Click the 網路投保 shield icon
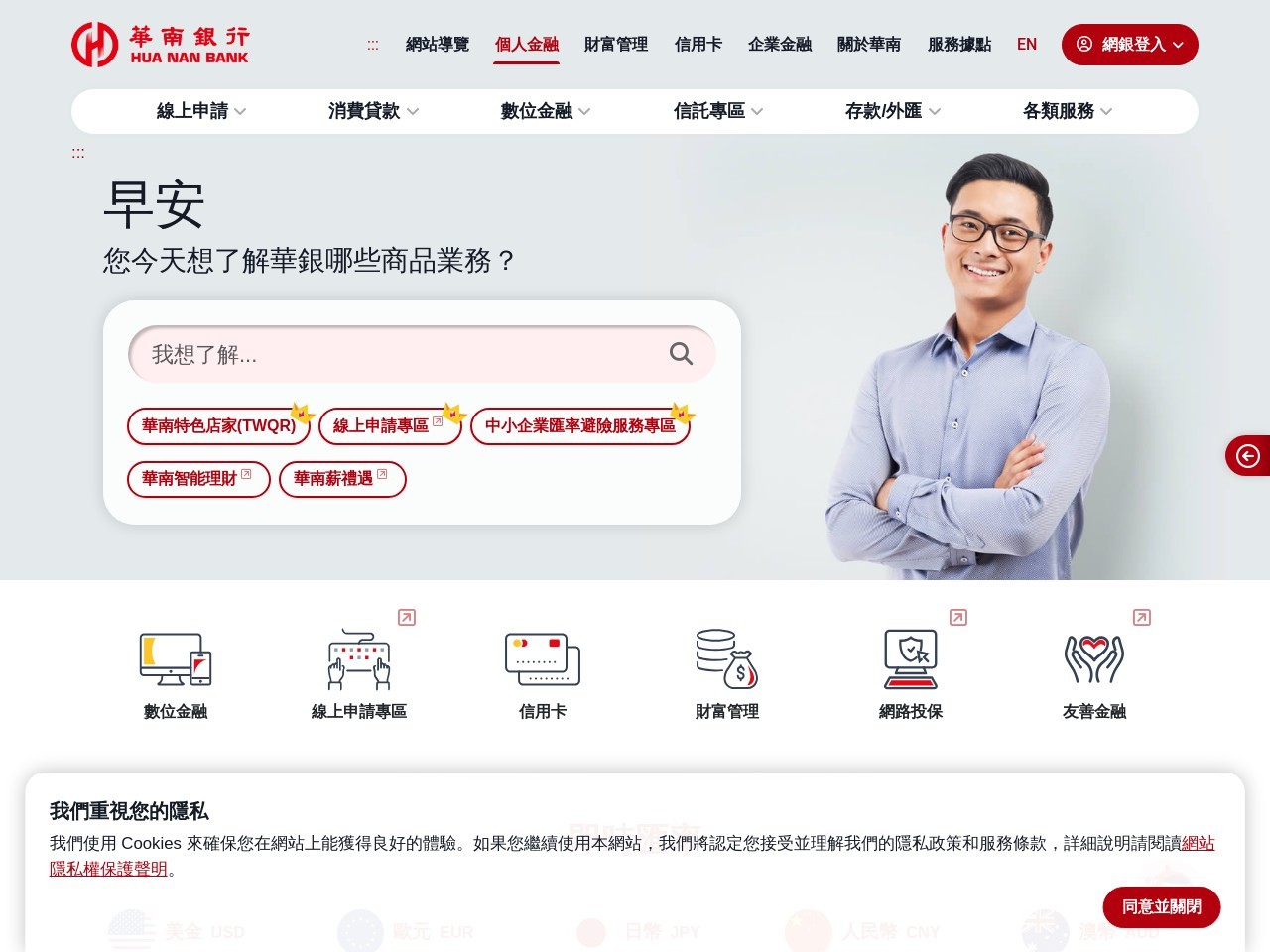1270x952 pixels. pos(911,659)
